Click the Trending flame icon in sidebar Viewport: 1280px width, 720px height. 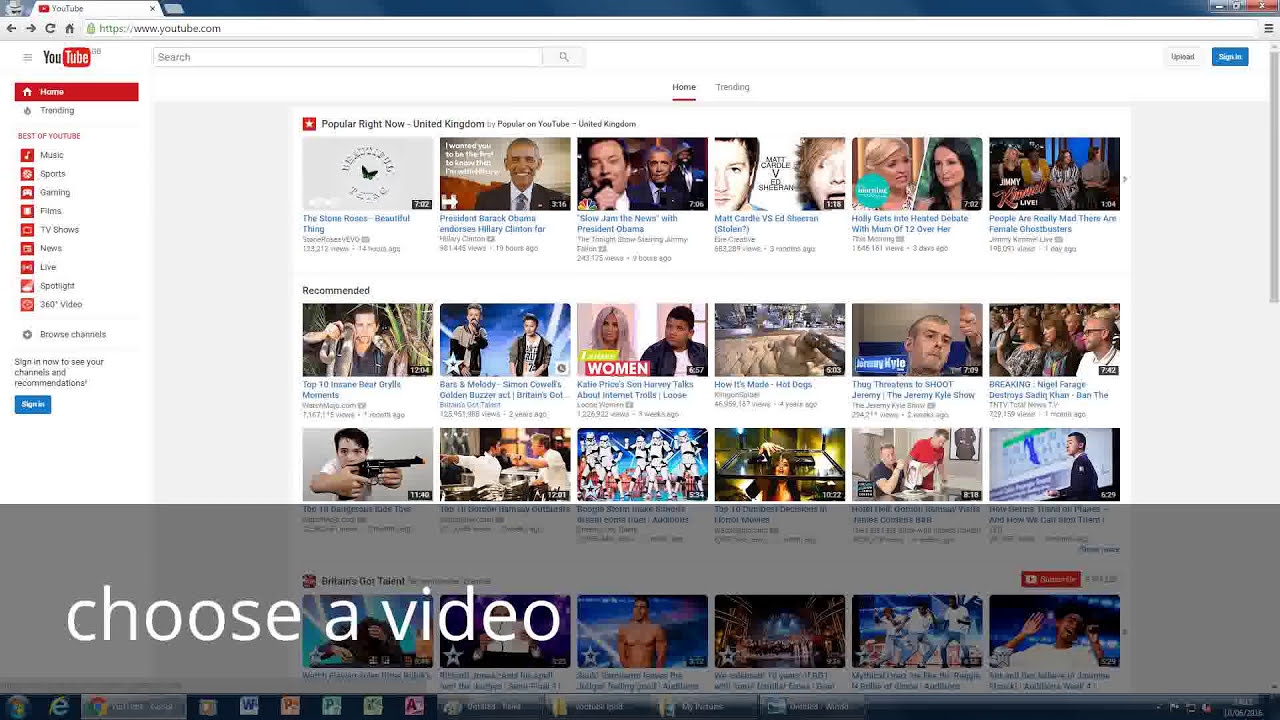28,111
